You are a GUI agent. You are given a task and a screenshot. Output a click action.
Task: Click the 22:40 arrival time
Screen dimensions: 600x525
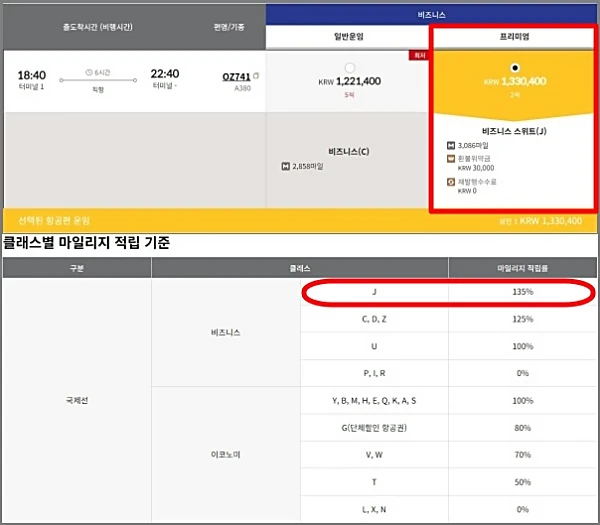point(165,73)
